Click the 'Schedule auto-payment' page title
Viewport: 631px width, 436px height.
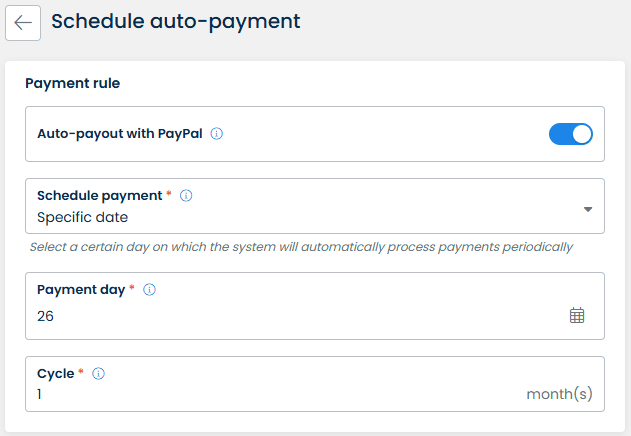click(x=175, y=20)
